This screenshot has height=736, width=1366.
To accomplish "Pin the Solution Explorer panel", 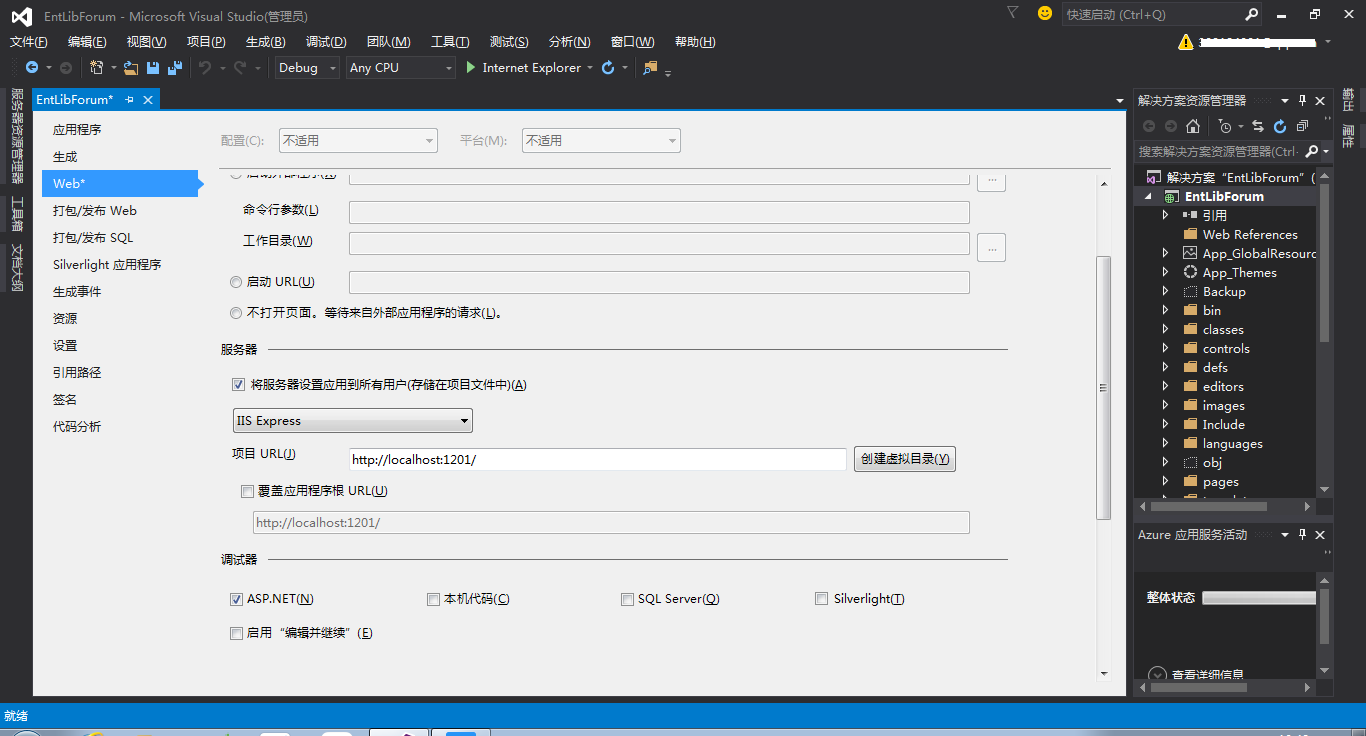I will 1302,100.
